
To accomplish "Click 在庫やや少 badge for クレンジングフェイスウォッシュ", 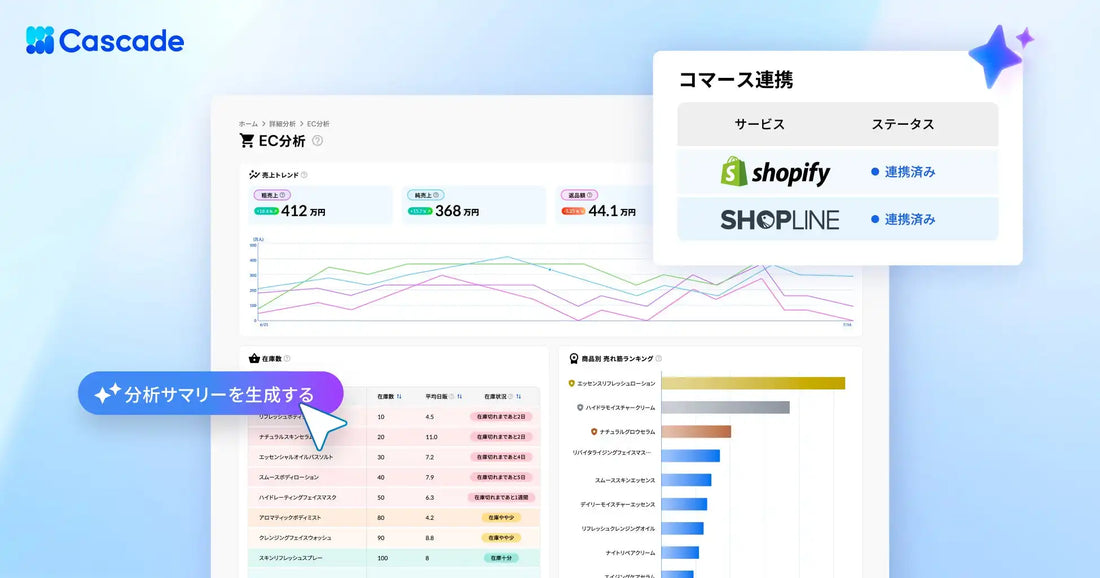I will 501,538.
